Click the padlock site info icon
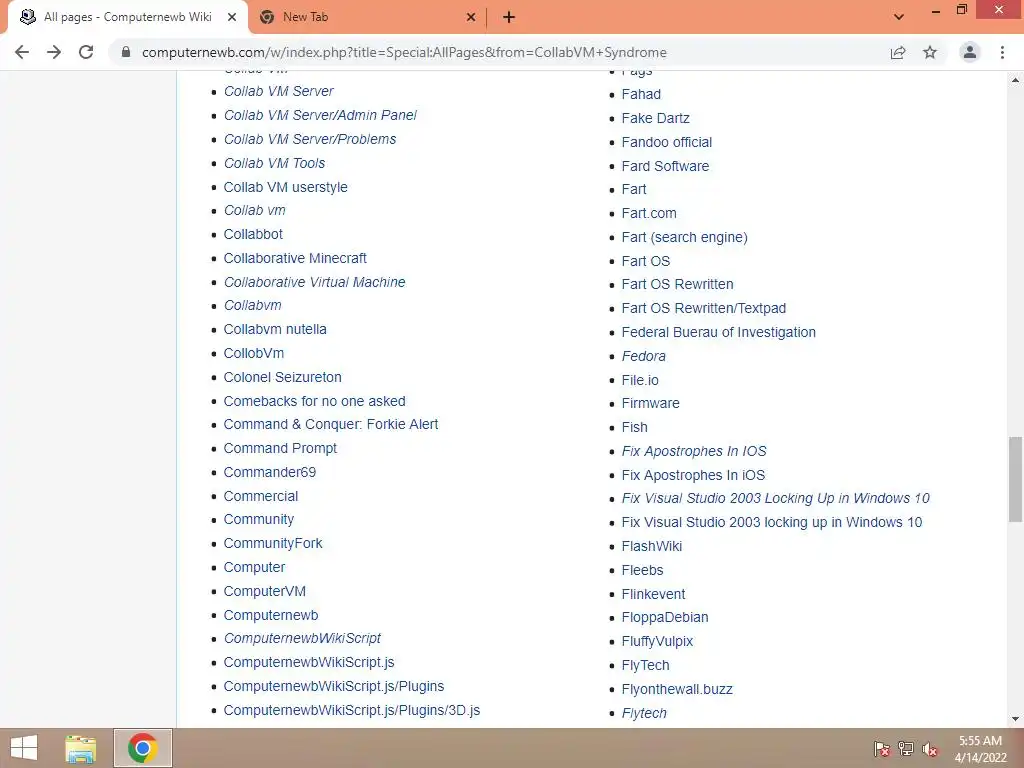This screenshot has width=1024, height=768. click(126, 52)
